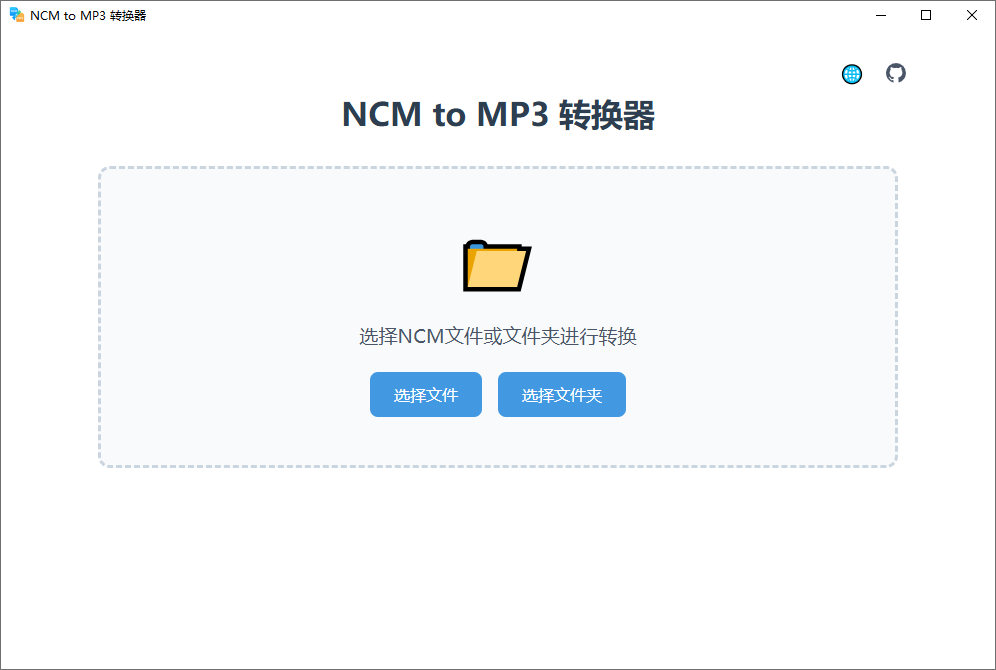Click the gap between the two blue buttons
This screenshot has height=670, width=996.
(490, 394)
